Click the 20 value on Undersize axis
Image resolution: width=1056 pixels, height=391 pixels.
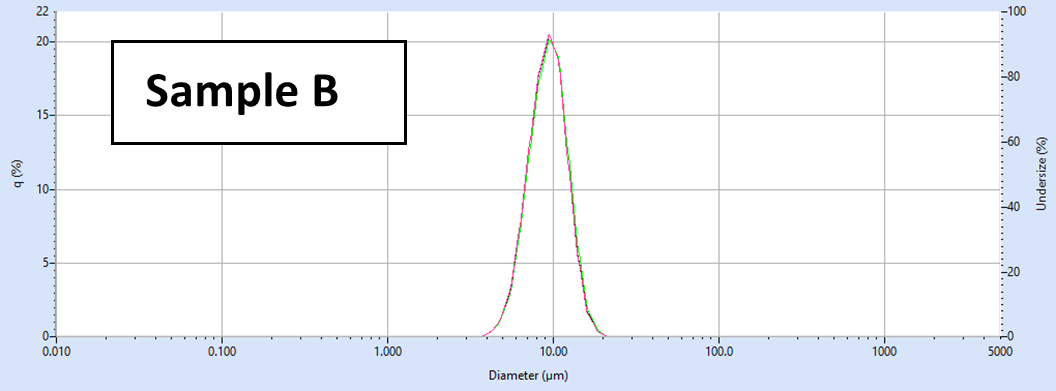point(1014,272)
